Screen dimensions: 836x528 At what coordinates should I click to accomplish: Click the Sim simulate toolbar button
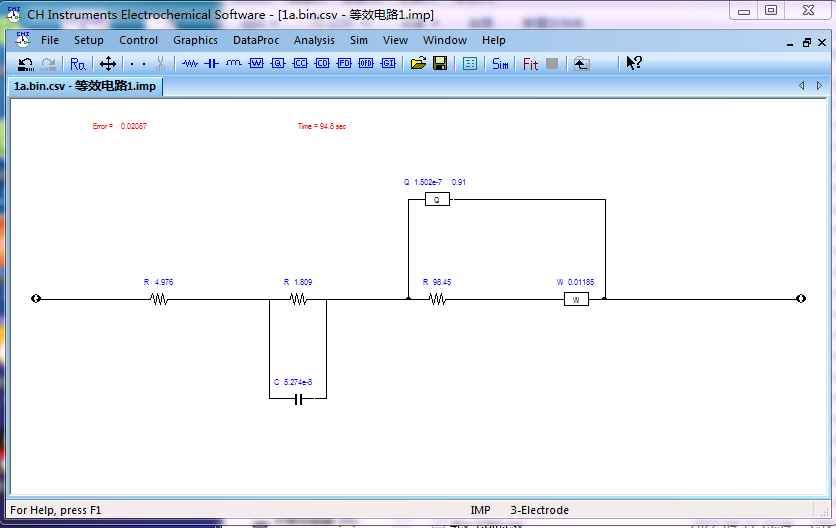tap(500, 63)
